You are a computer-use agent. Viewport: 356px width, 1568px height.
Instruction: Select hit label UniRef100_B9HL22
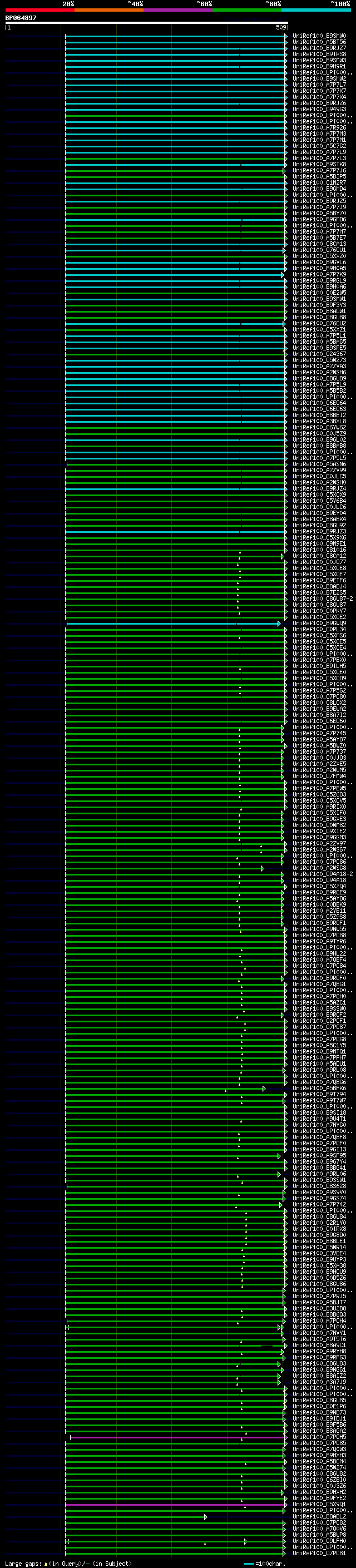(x=319, y=954)
